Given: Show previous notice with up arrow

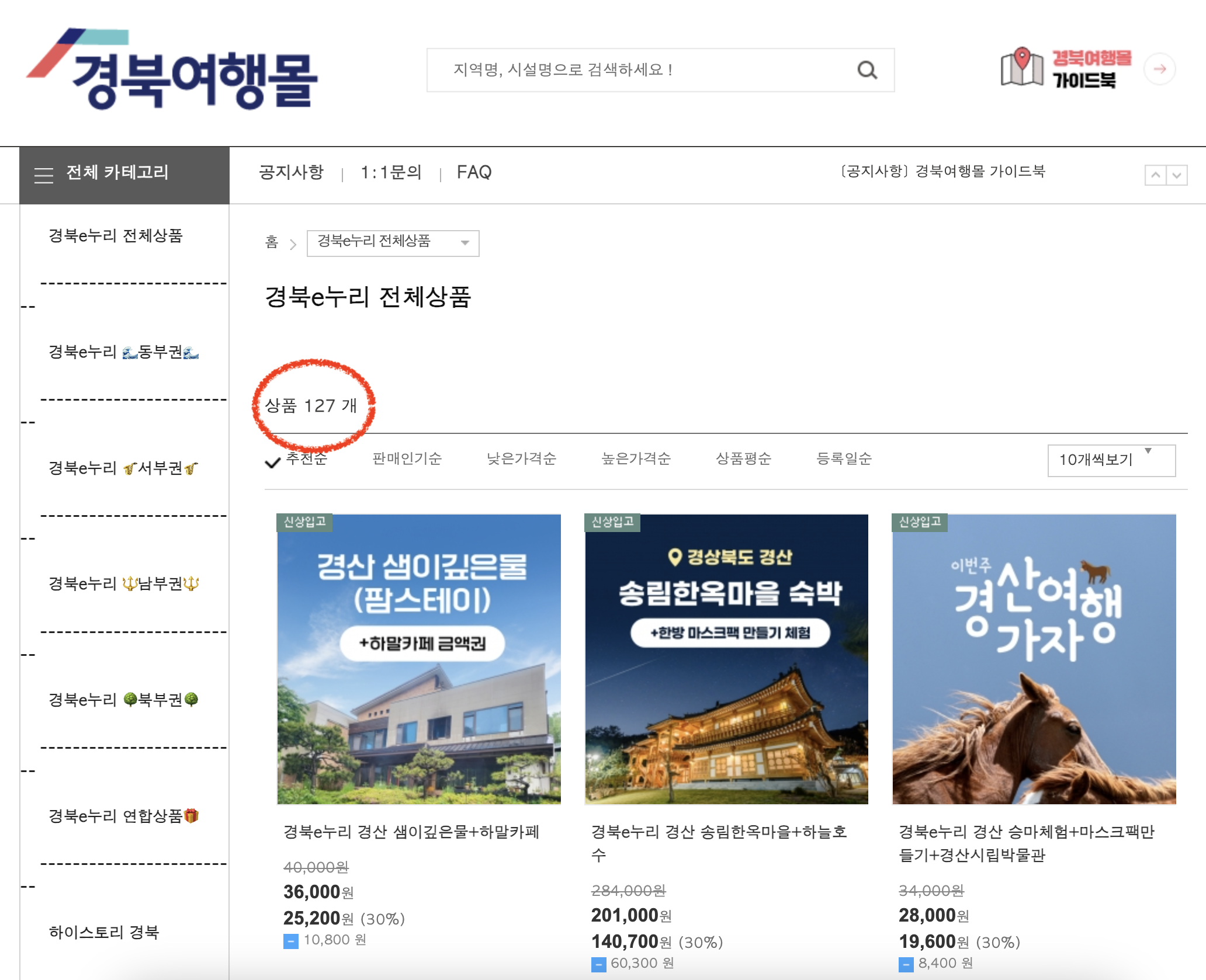Looking at the screenshot, I should [x=1155, y=175].
